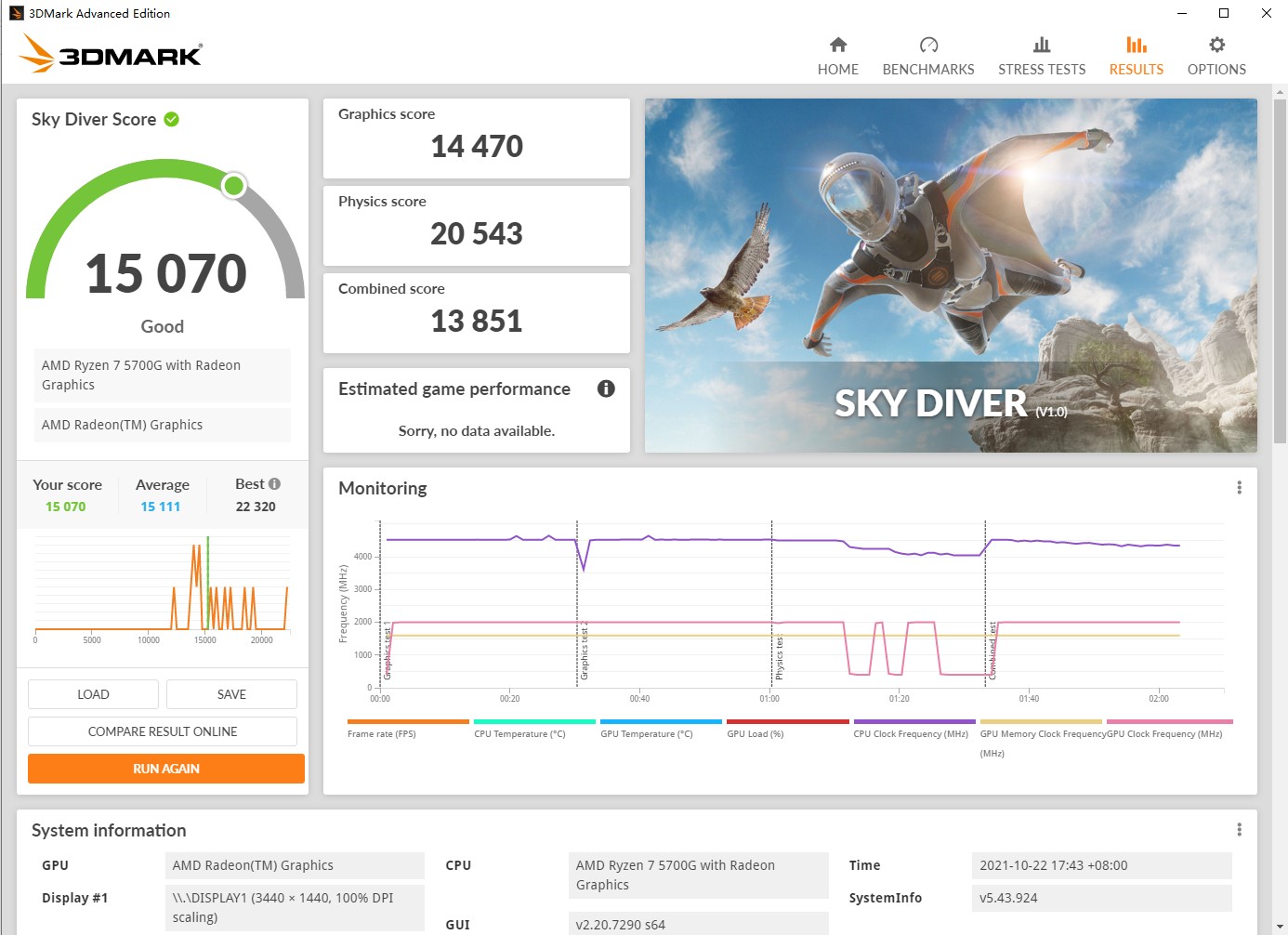Viewport: 1288px width, 935px height.
Task: Toggle GPU Temperature legend entry
Action: click(x=661, y=730)
